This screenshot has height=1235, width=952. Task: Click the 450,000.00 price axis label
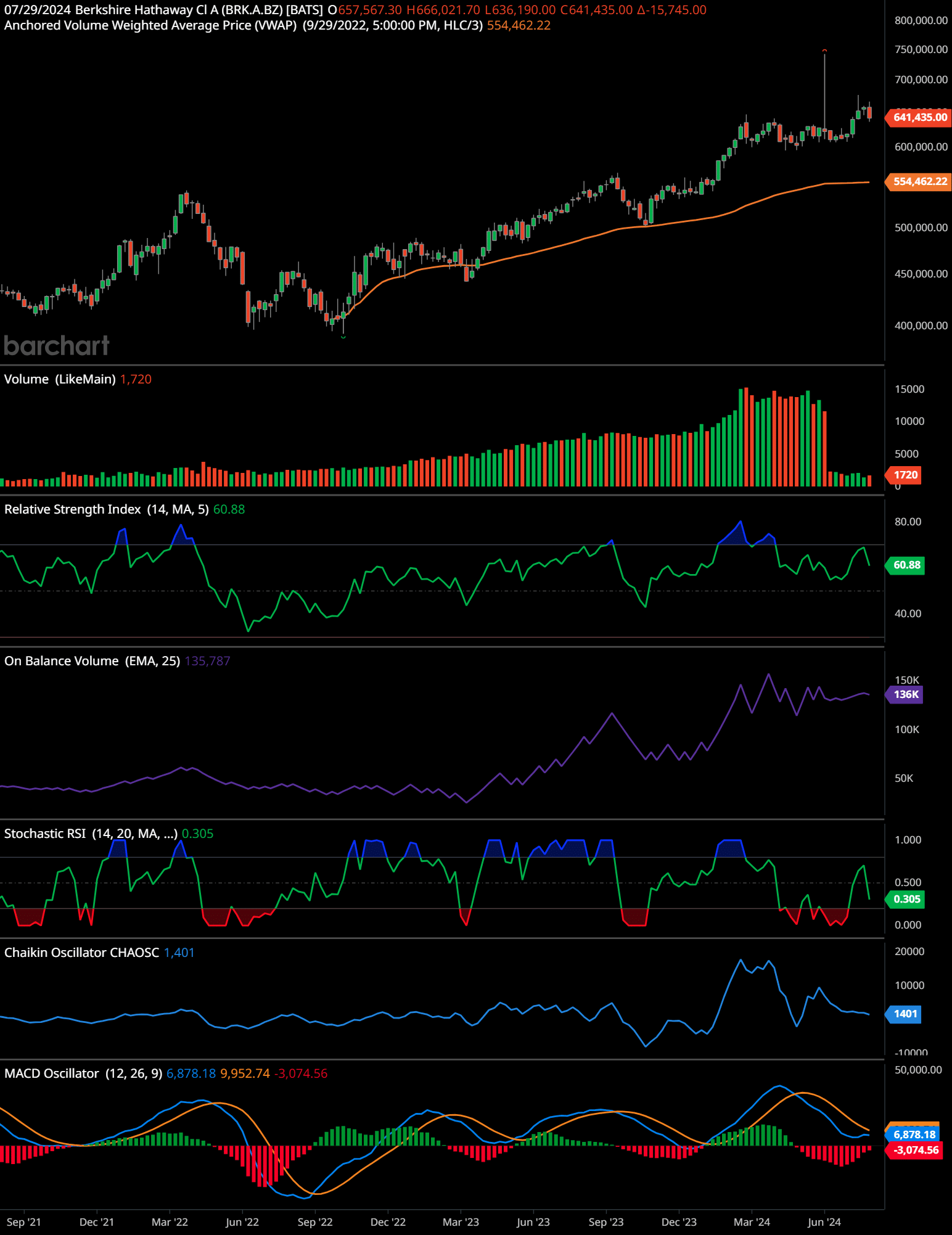click(x=921, y=274)
